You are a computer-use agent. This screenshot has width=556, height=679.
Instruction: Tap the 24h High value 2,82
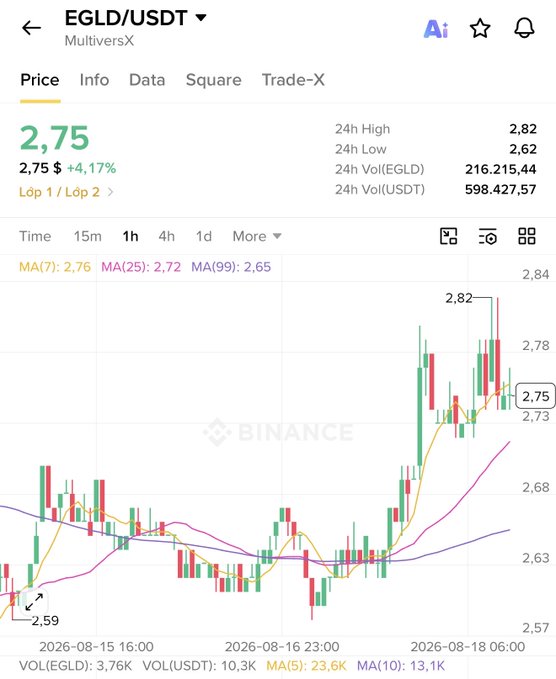[x=523, y=129]
